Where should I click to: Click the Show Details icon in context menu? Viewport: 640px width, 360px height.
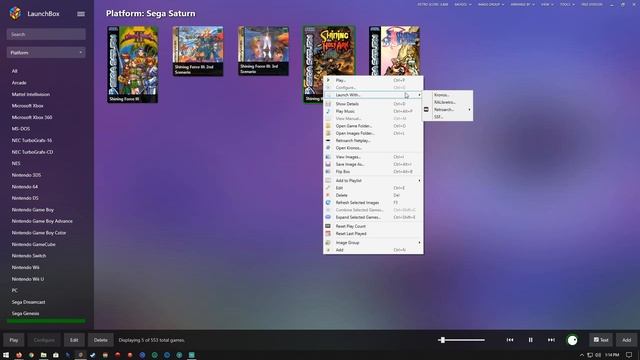pos(328,104)
